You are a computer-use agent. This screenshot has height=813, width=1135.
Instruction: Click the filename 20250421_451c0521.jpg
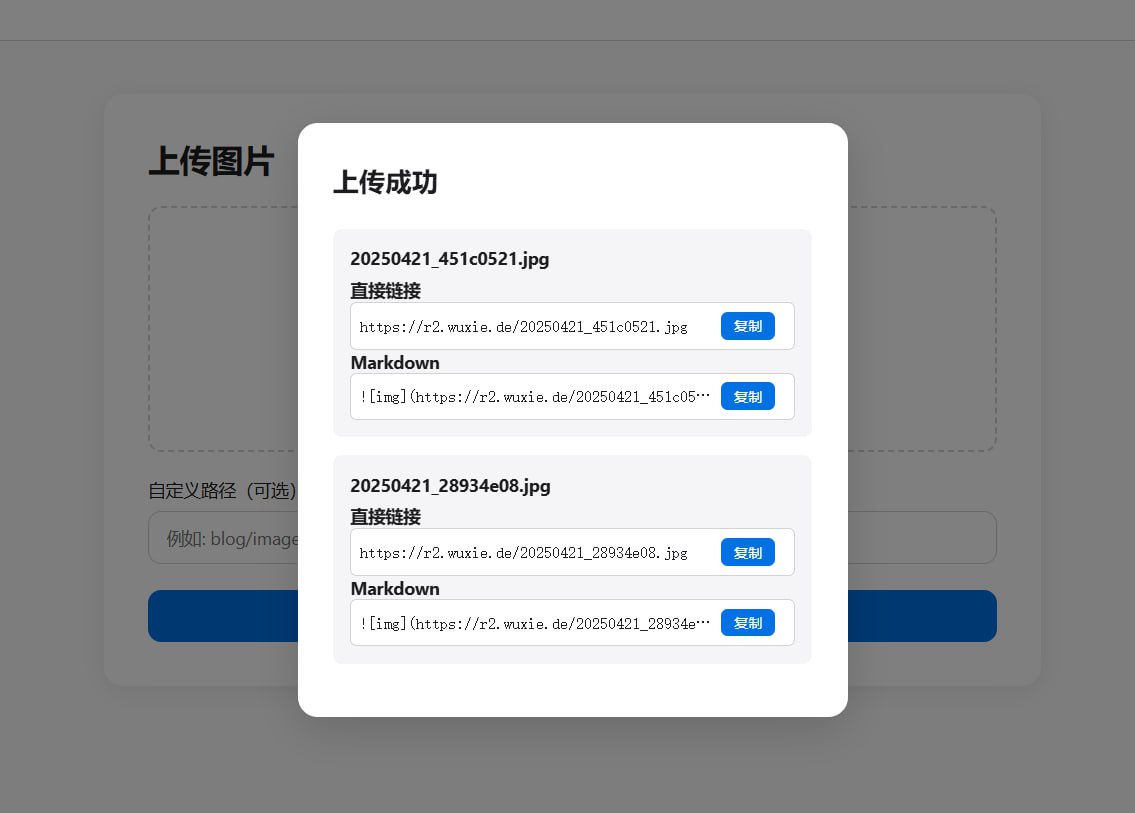(x=449, y=258)
